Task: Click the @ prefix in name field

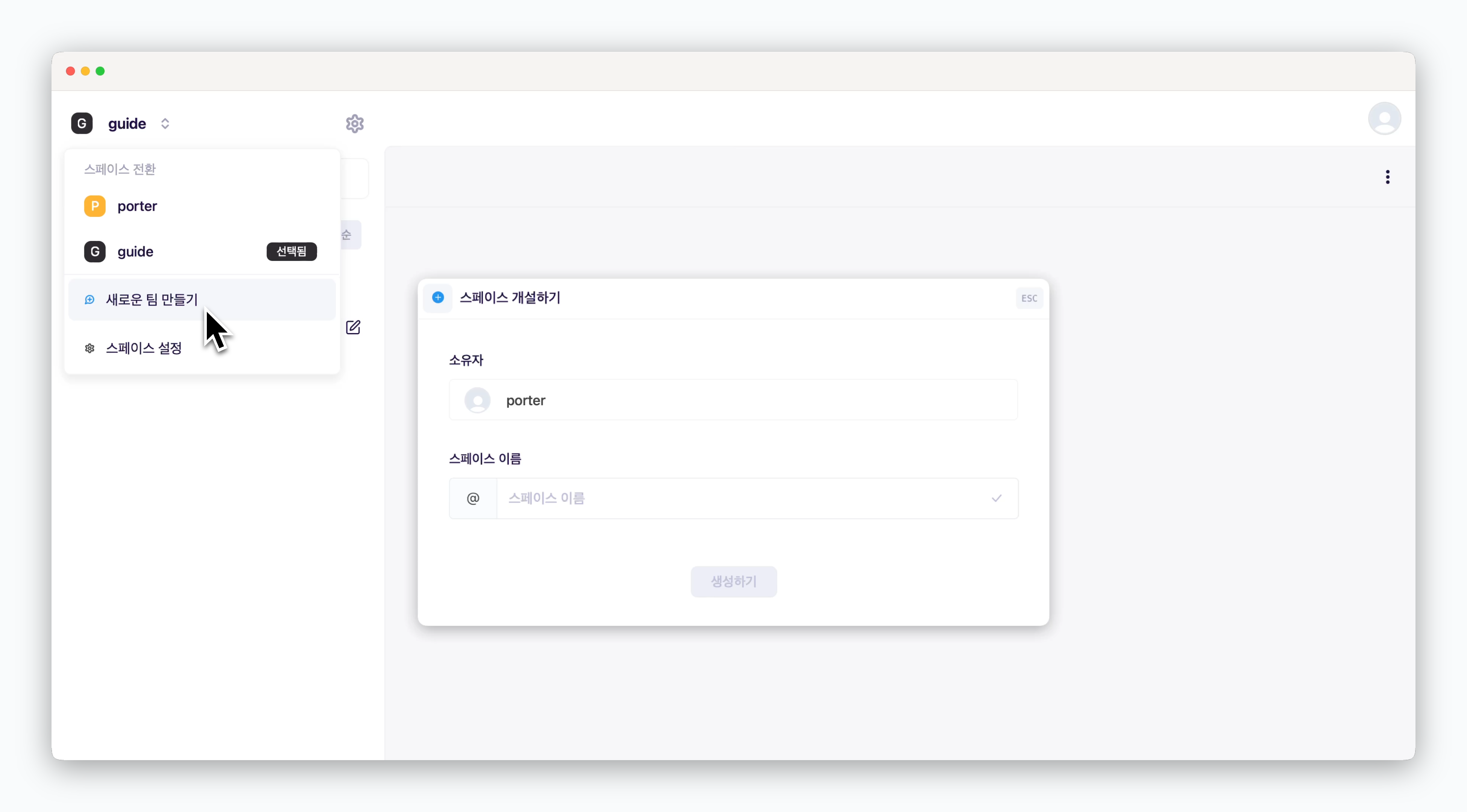Action: 473,498
